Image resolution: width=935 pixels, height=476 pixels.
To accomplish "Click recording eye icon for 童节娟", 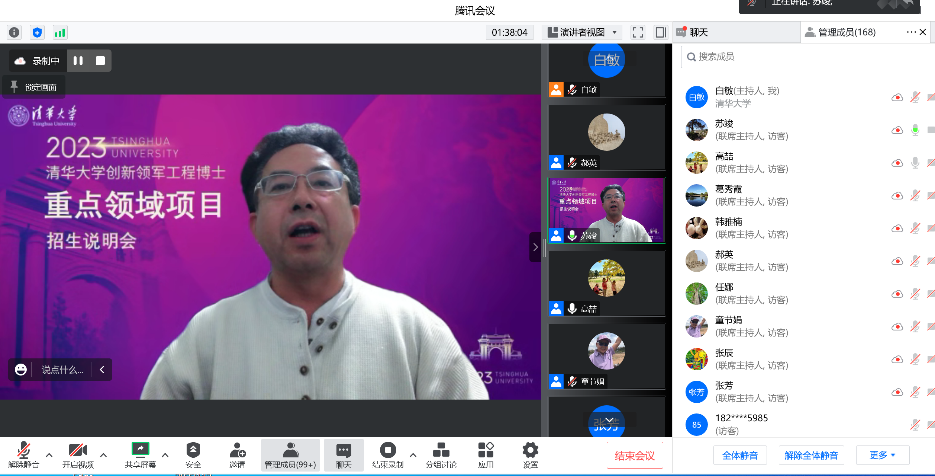I will (897, 327).
